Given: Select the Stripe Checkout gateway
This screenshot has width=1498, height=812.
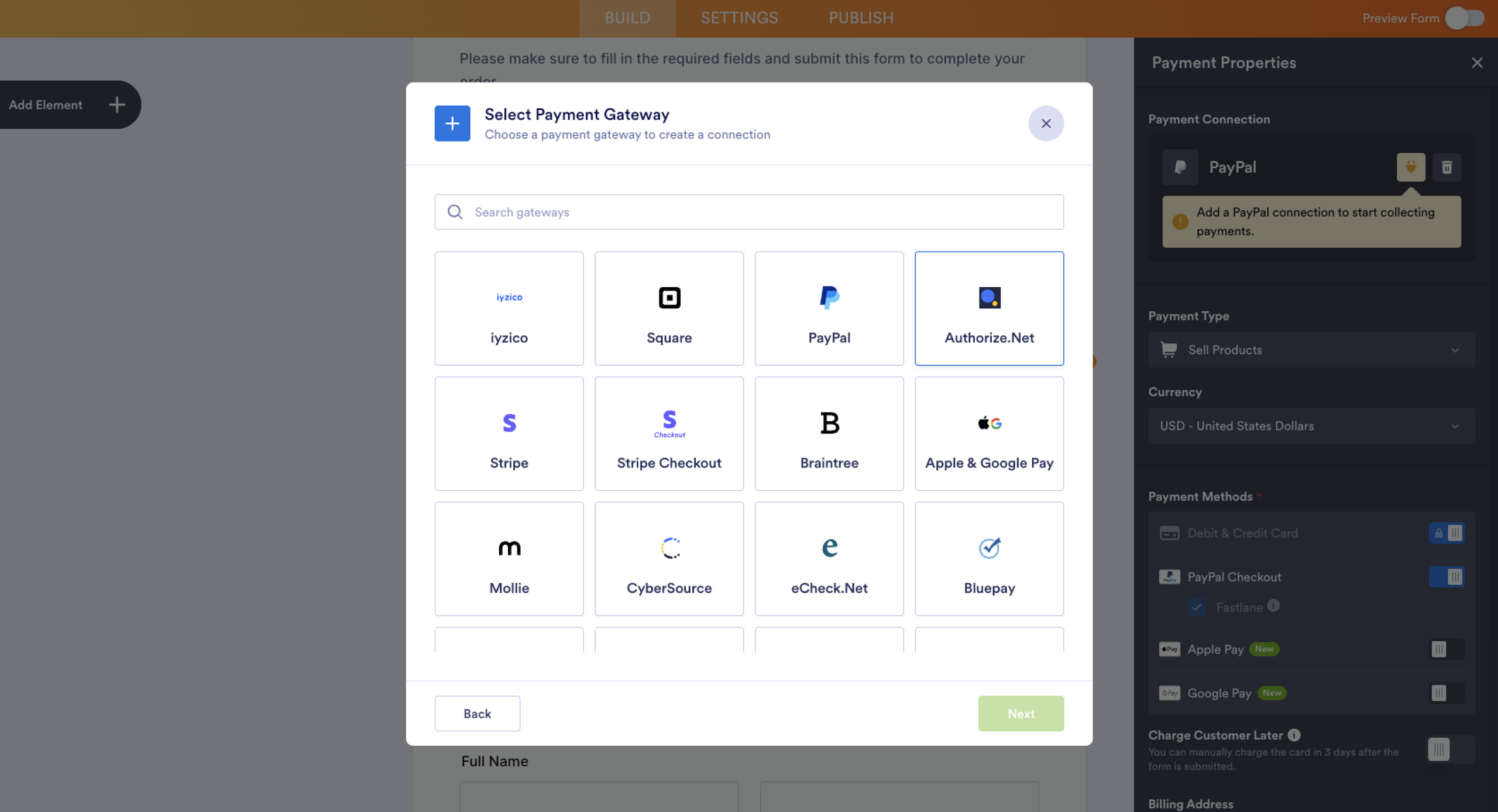Looking at the screenshot, I should click(x=669, y=433).
